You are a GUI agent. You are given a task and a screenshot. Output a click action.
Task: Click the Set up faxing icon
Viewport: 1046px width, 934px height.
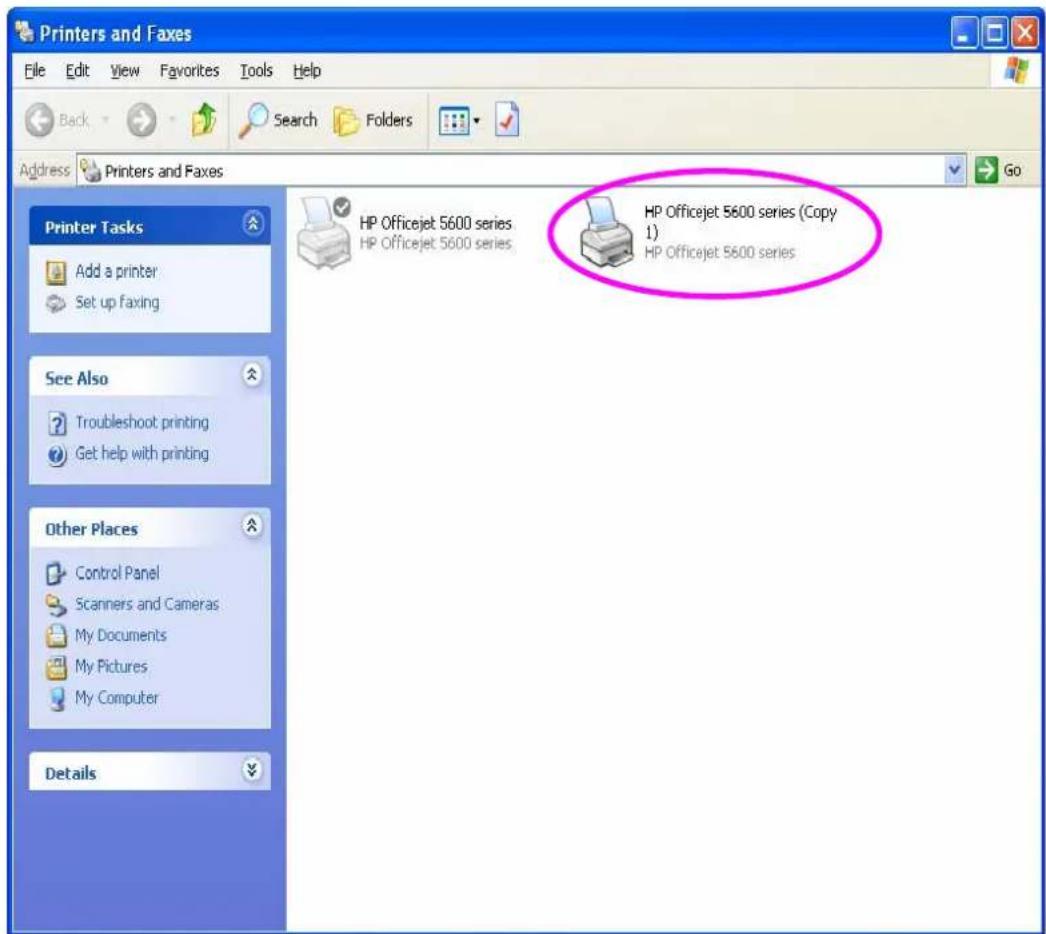56,304
